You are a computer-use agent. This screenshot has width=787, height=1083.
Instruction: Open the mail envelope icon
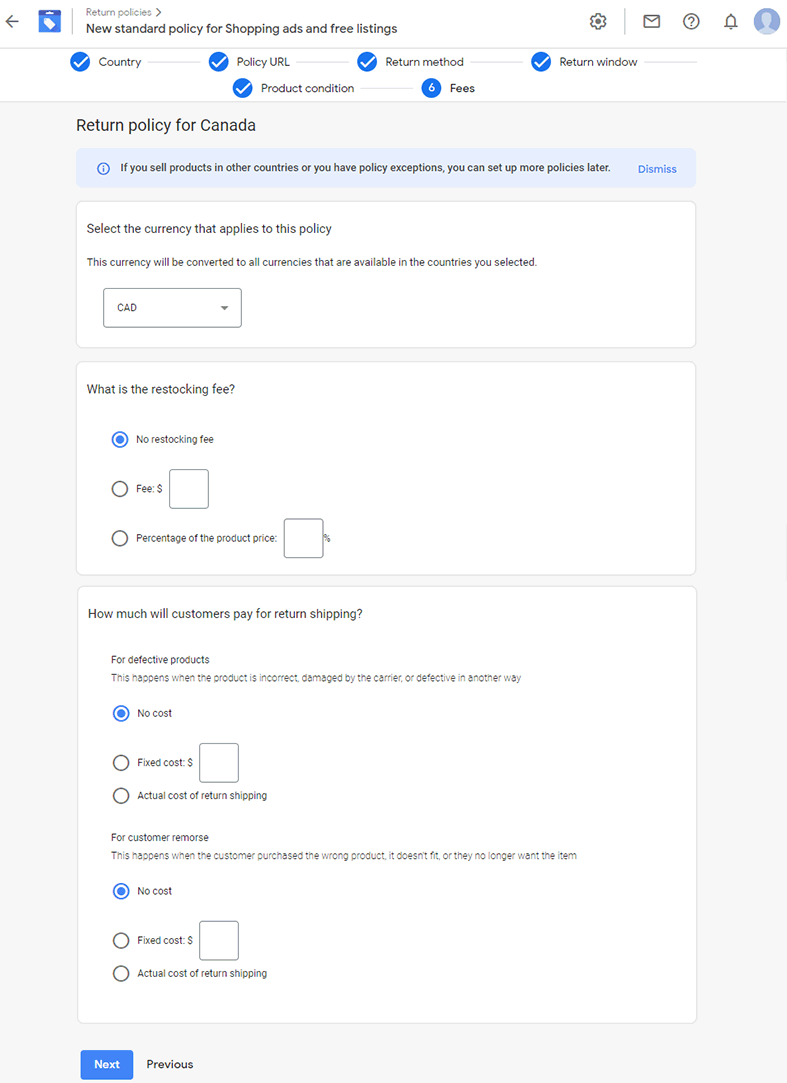tap(652, 21)
